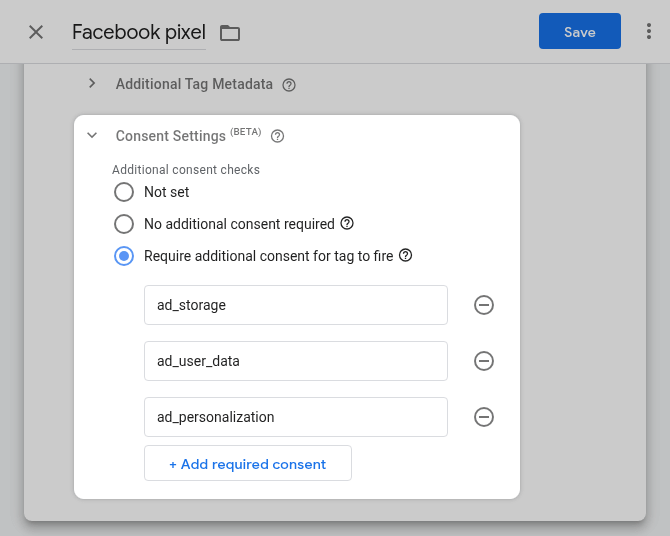Open the folder icon beside tag name

coord(230,33)
